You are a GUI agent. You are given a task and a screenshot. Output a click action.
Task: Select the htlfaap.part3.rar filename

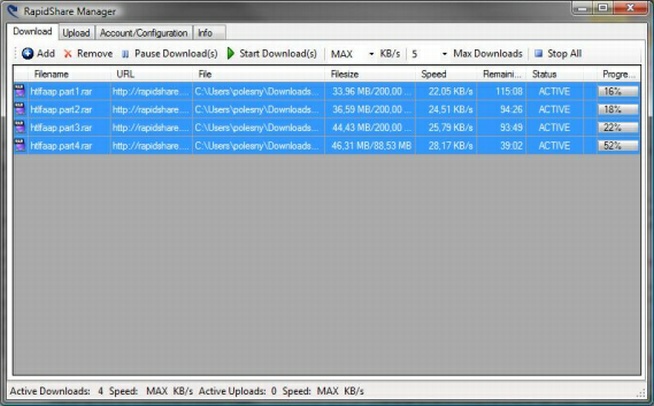click(61, 127)
